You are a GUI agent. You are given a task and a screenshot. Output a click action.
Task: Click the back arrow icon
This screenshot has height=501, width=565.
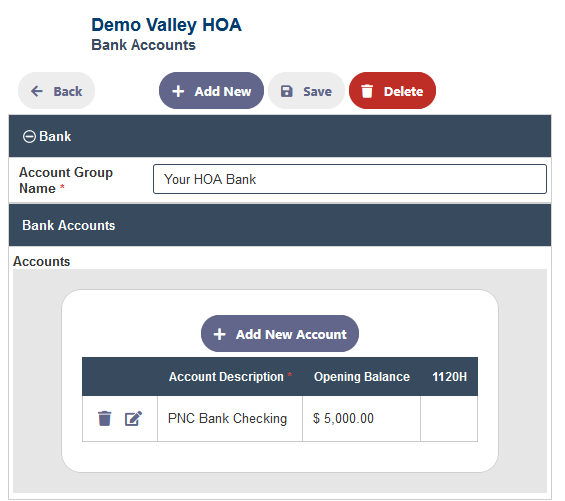[37, 91]
